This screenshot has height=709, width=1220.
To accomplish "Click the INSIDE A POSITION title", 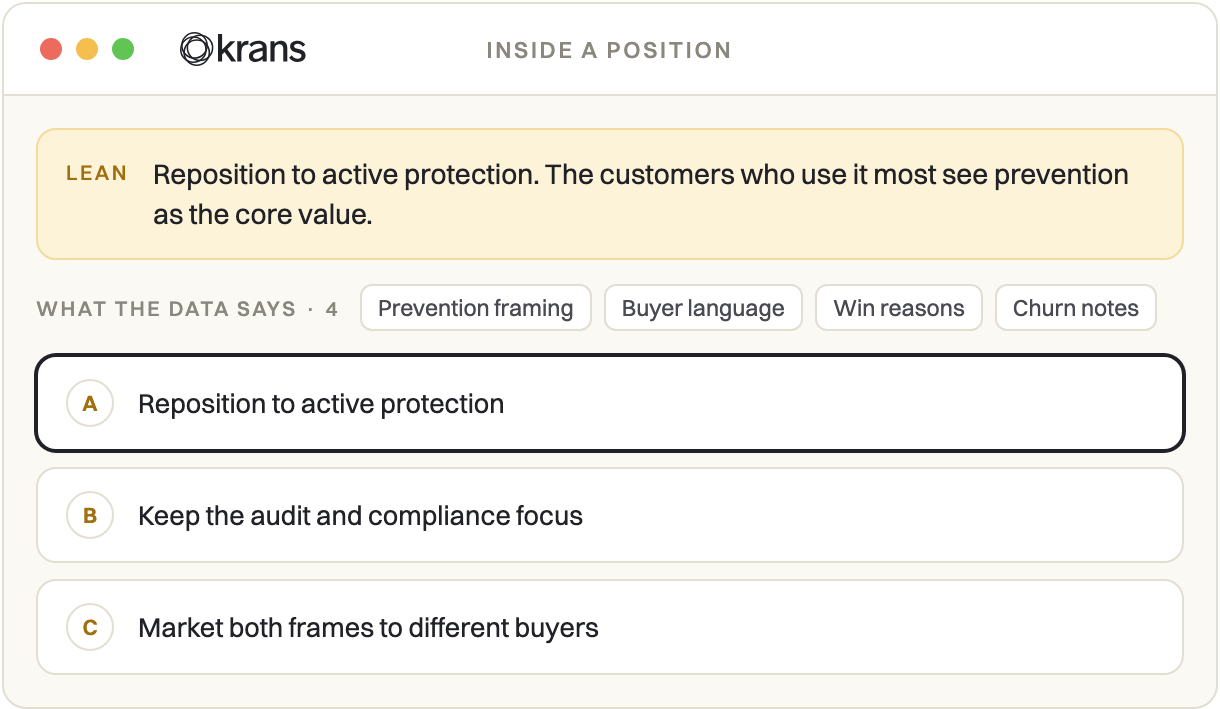I will click(609, 50).
